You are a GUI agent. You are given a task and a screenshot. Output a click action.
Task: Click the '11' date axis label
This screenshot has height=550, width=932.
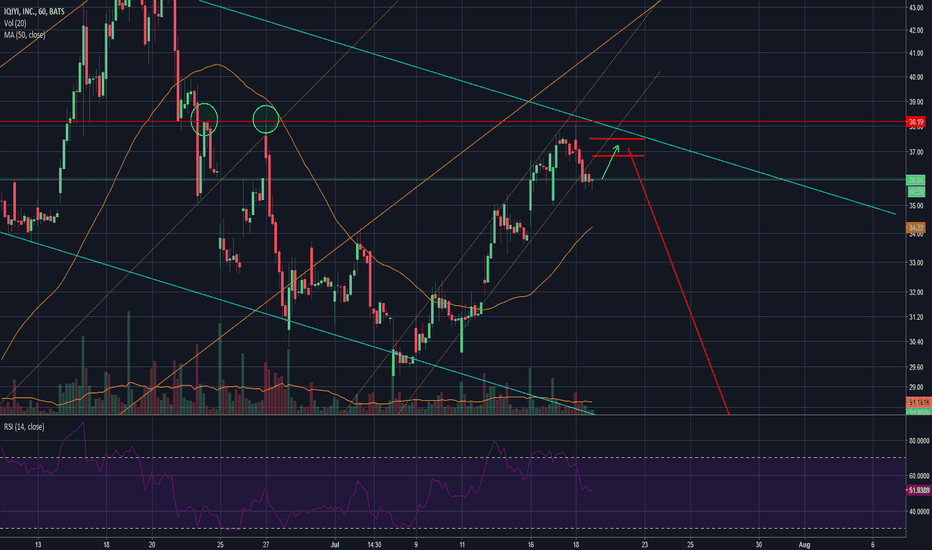(x=462, y=544)
